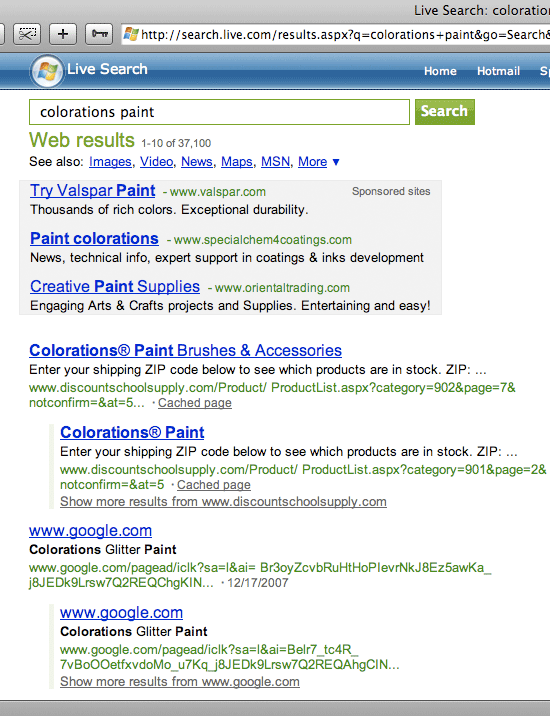Click the Live Search header title text
Image resolution: width=550 pixels, height=716 pixels.
click(107, 69)
